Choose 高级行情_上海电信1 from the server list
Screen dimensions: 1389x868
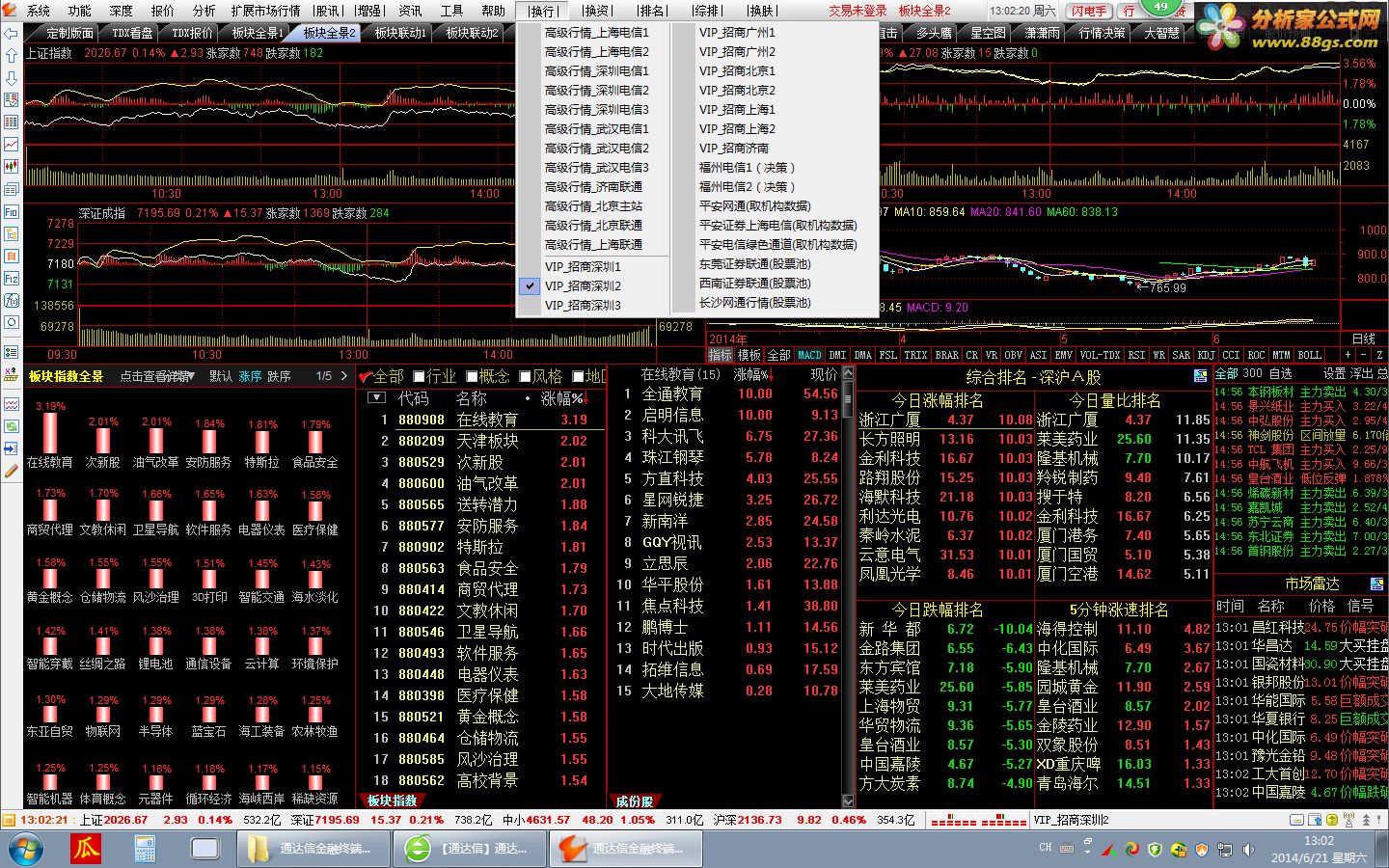click(x=596, y=32)
